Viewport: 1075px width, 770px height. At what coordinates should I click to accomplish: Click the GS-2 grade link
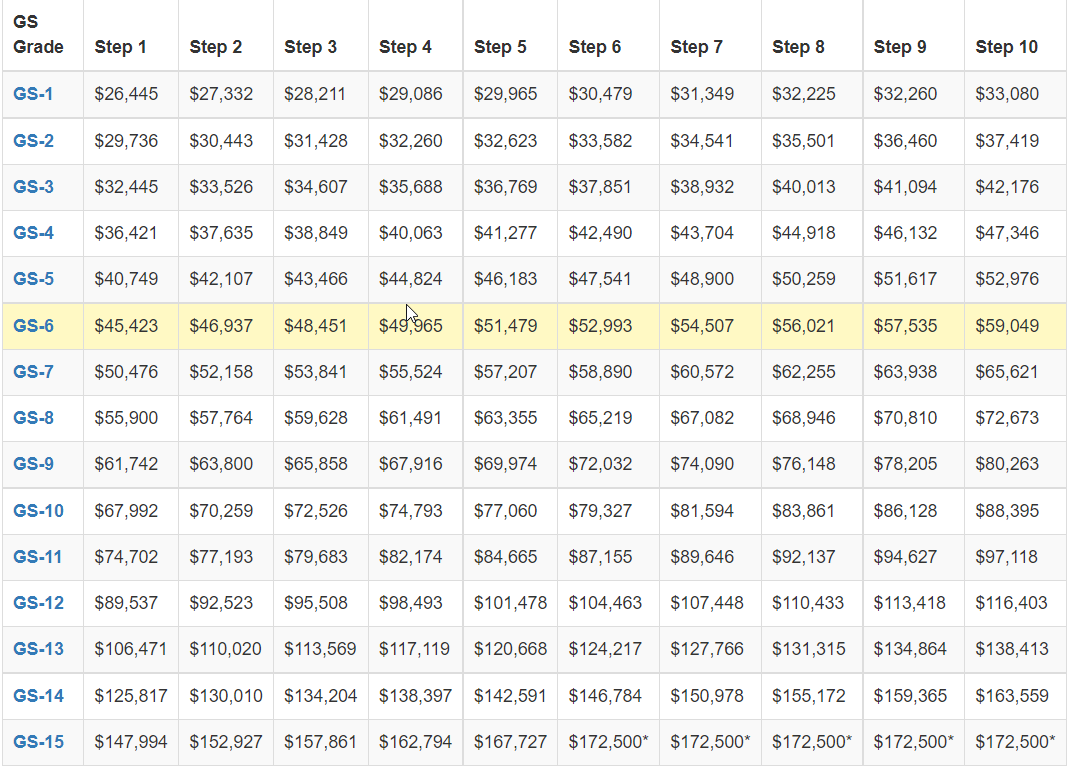(x=33, y=141)
